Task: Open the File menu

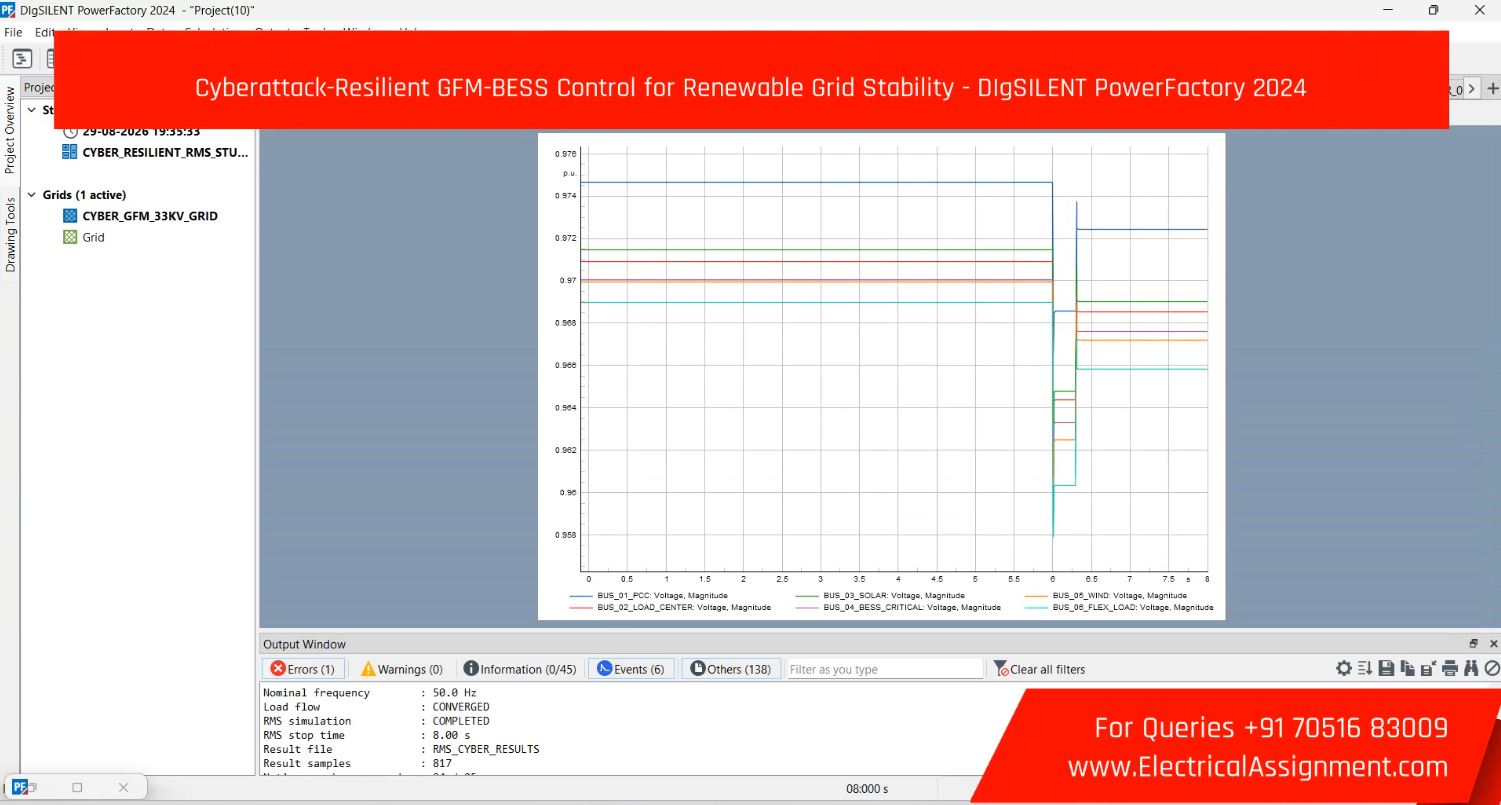Action: tap(13, 32)
